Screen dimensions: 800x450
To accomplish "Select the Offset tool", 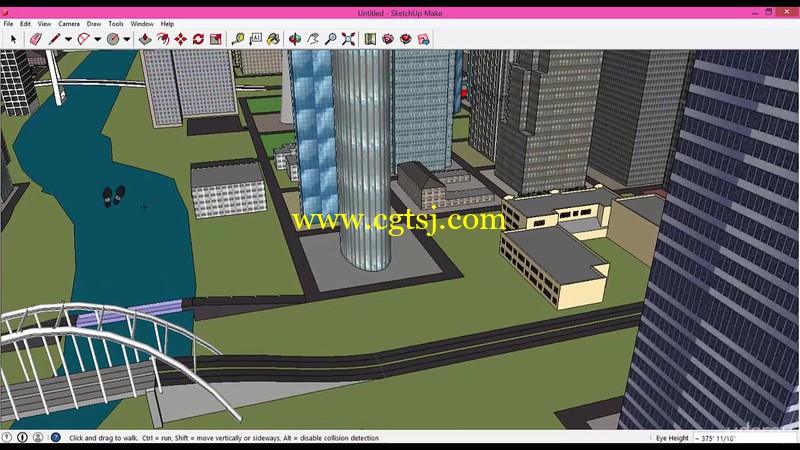I will click(163, 39).
